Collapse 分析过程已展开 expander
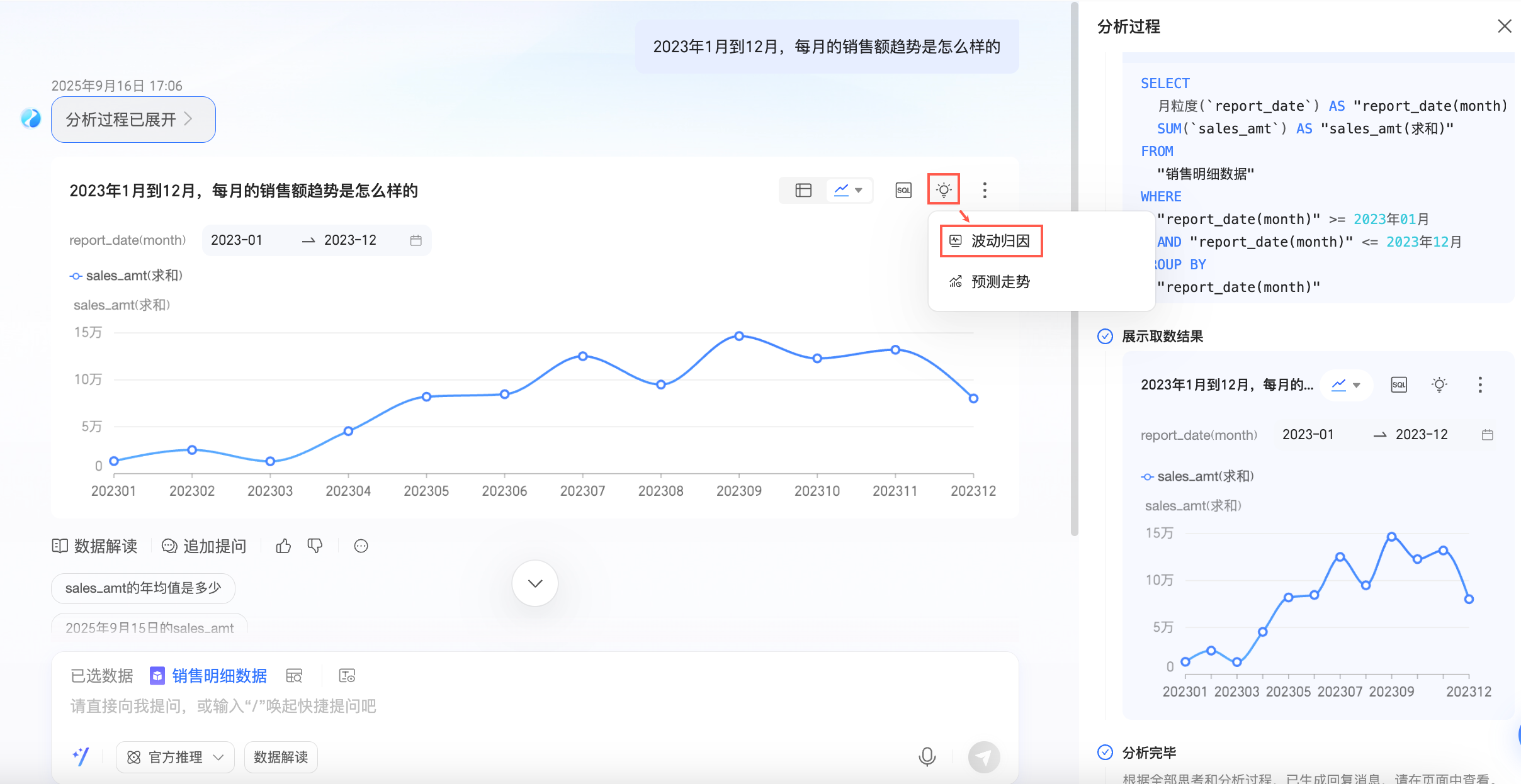This screenshot has width=1521, height=784. [x=133, y=120]
